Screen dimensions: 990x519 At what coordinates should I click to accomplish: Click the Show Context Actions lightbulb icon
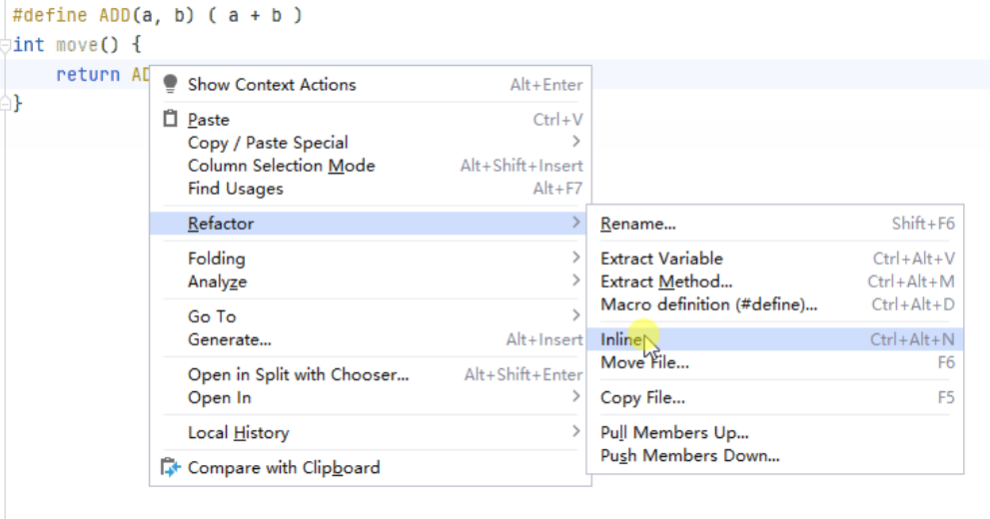(x=170, y=84)
